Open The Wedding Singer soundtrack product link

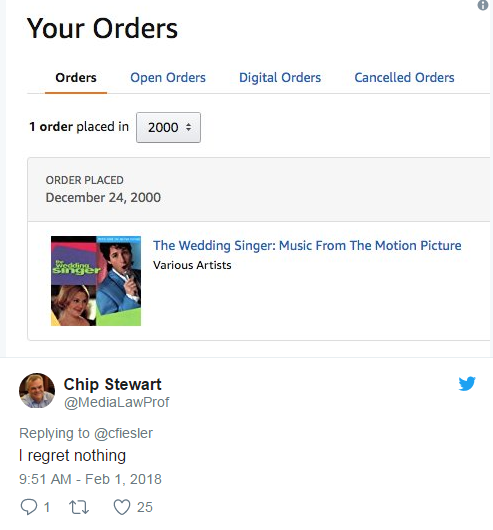(307, 245)
